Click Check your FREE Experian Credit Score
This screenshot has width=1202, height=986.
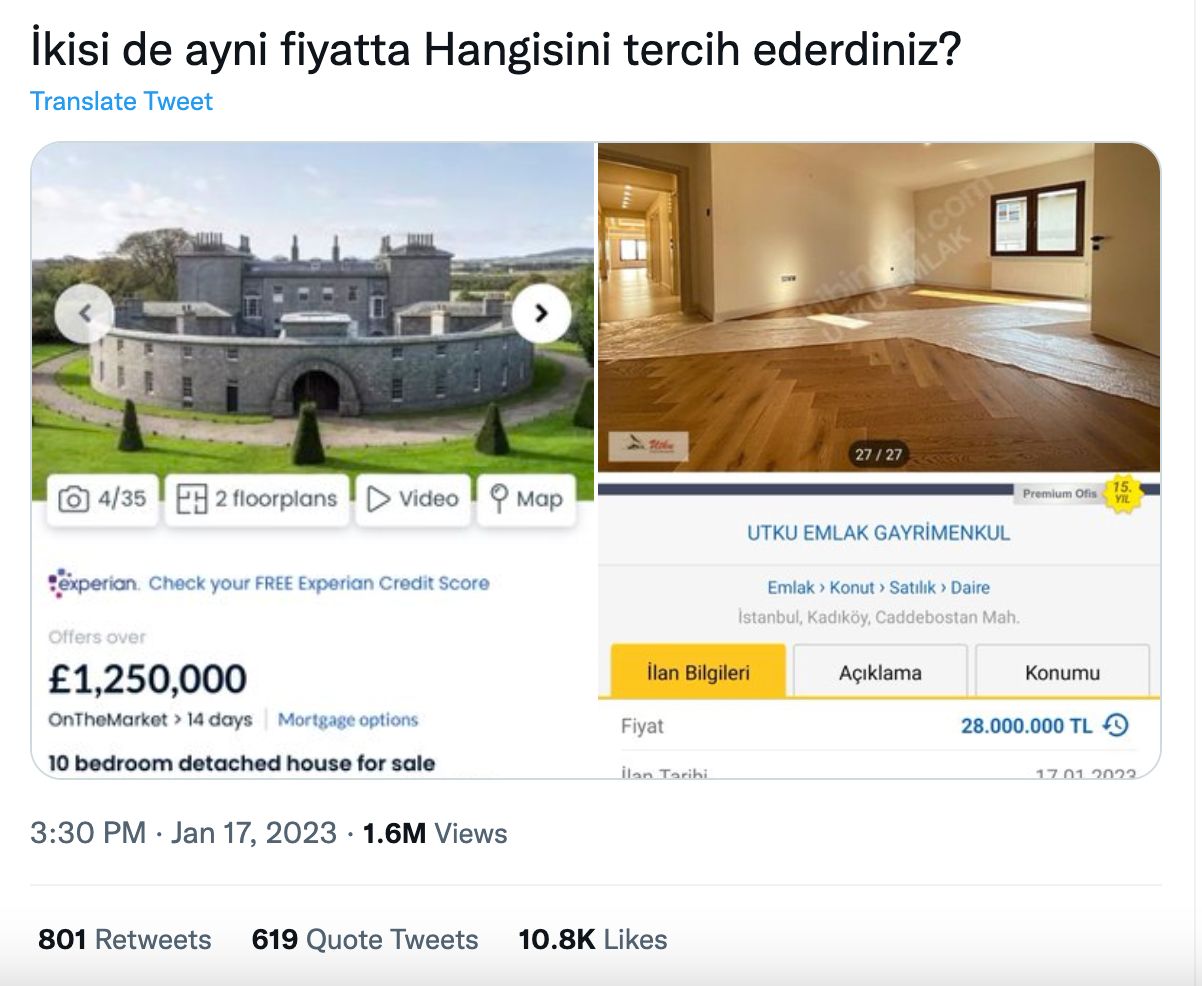tap(319, 583)
